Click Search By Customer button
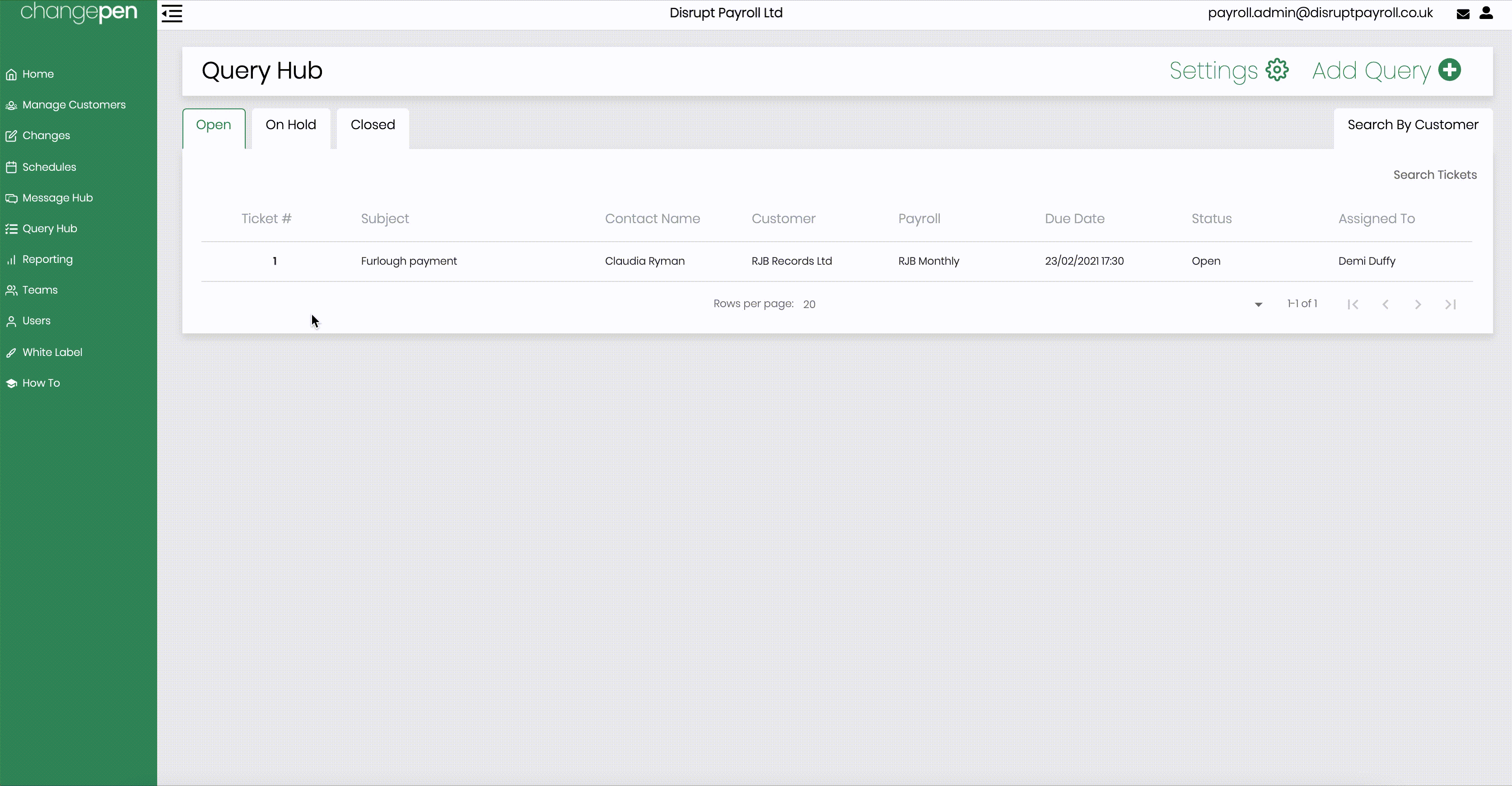Screen dimensions: 1512x786 [1412, 125]
